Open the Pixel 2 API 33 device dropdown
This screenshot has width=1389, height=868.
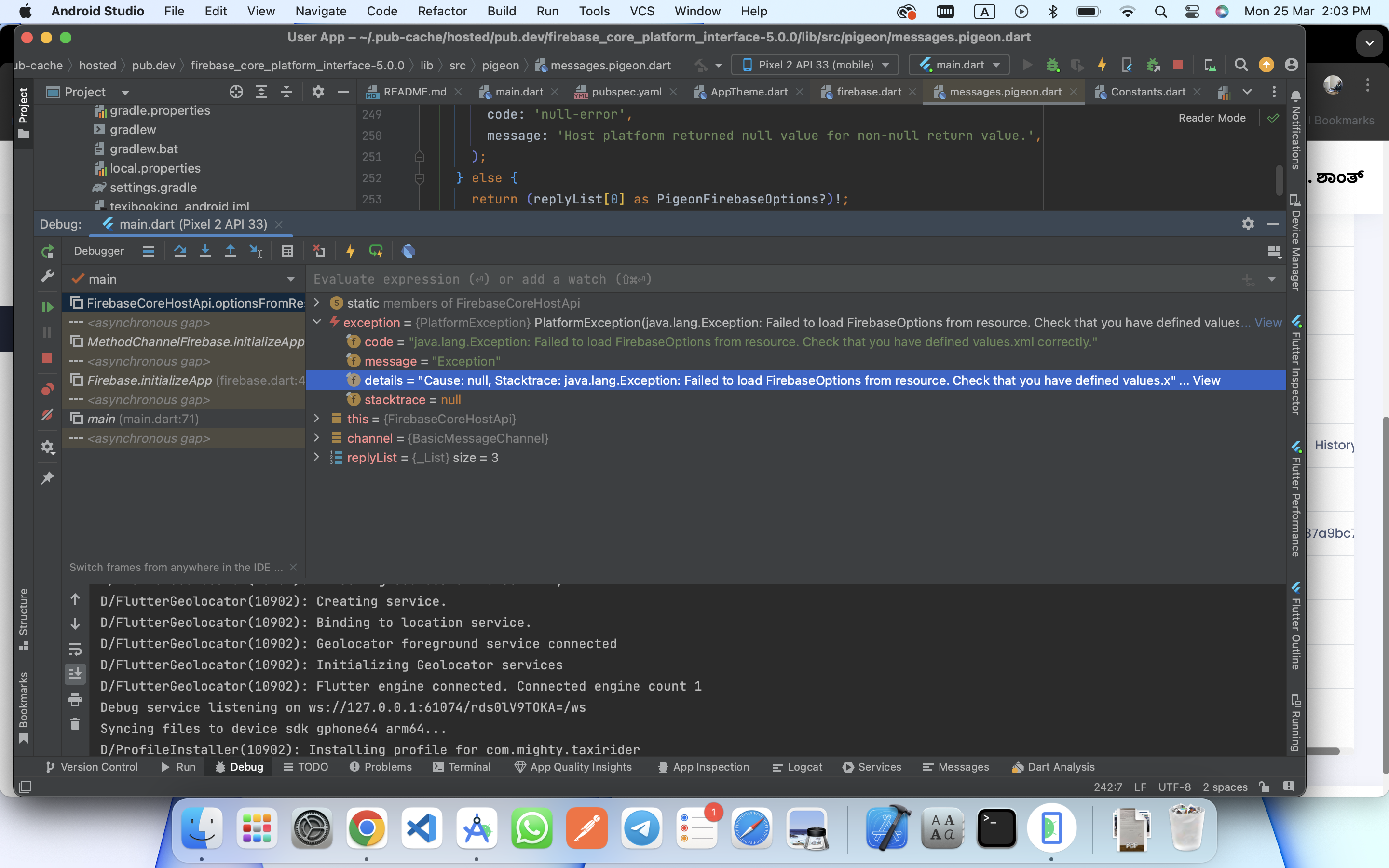click(x=816, y=65)
